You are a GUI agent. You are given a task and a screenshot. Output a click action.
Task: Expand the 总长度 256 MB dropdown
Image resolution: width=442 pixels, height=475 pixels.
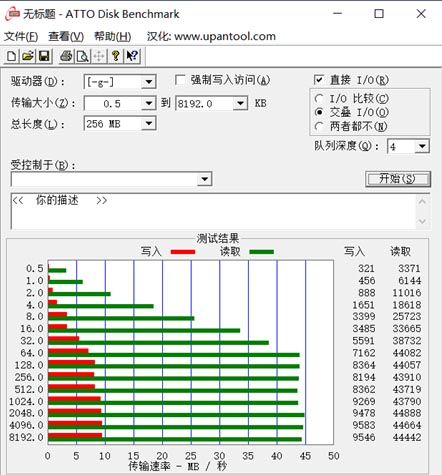pyautogui.click(x=148, y=124)
